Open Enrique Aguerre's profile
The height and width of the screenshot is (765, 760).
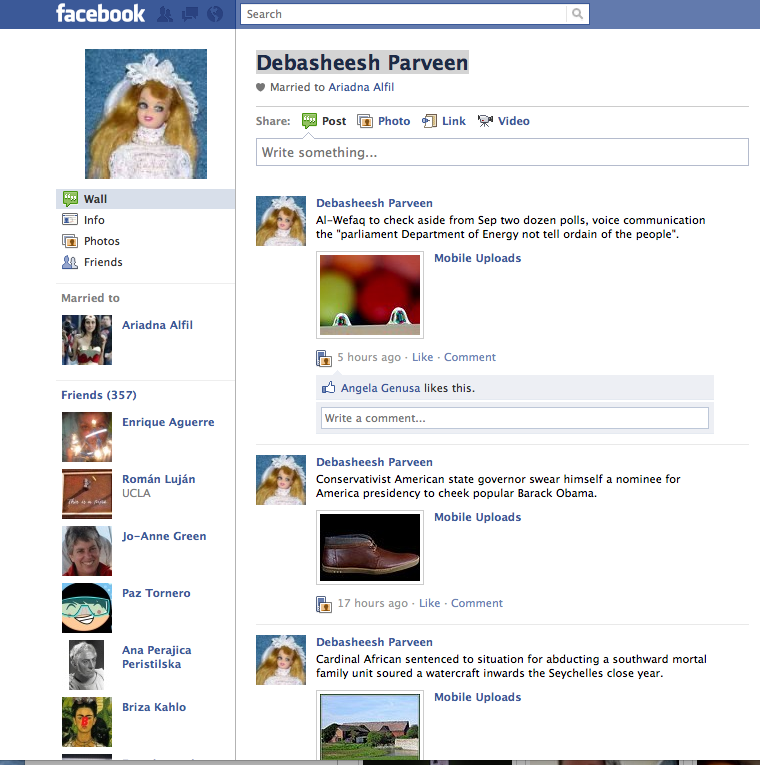(168, 422)
